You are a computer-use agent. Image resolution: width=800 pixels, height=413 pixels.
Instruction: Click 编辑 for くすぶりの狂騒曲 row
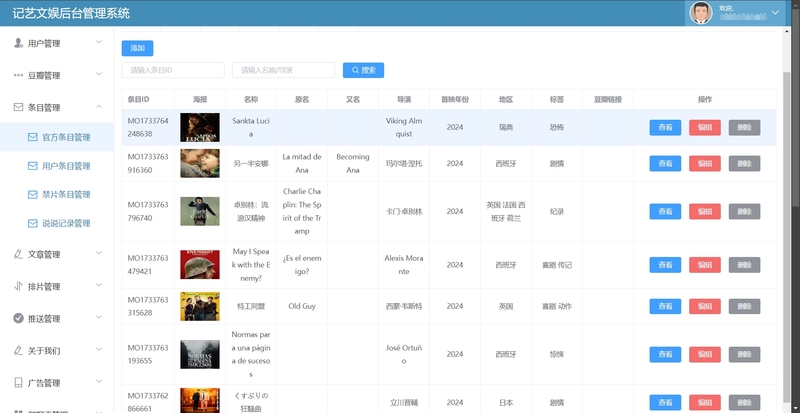pos(705,402)
